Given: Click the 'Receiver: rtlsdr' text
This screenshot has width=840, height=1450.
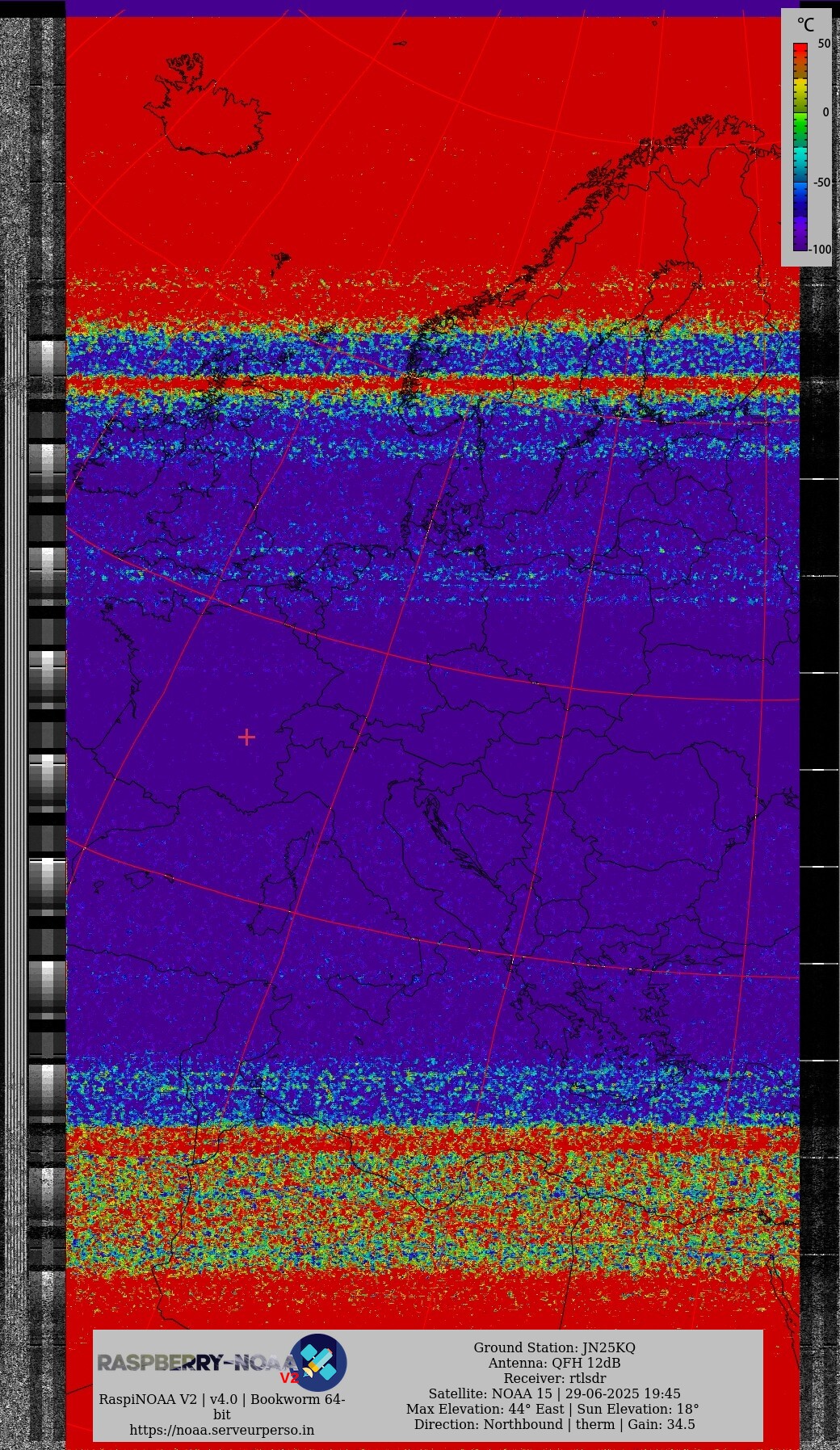Looking at the screenshot, I should point(554,1378).
